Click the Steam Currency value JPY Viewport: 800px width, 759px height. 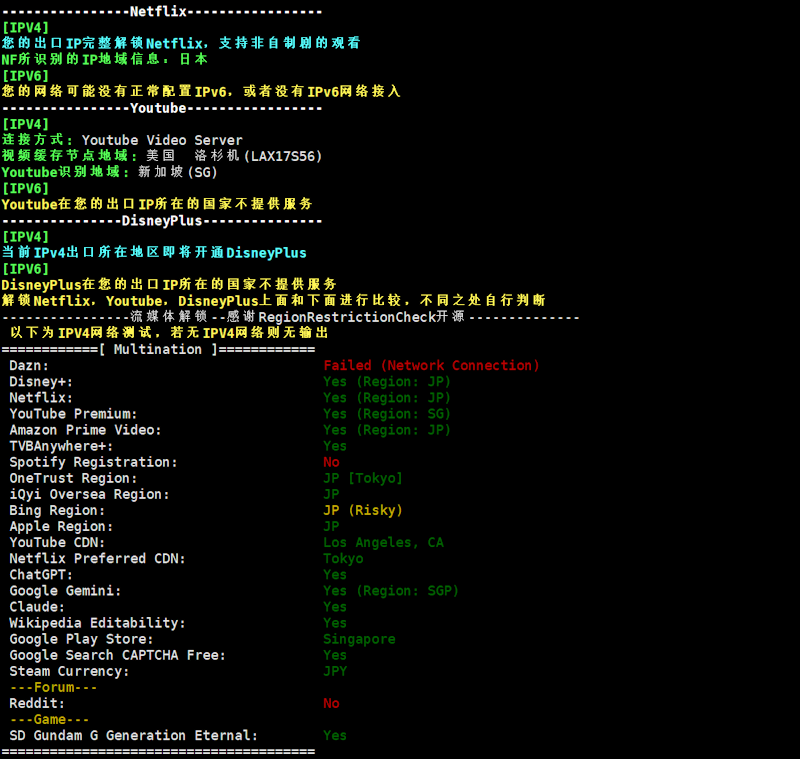pos(335,671)
